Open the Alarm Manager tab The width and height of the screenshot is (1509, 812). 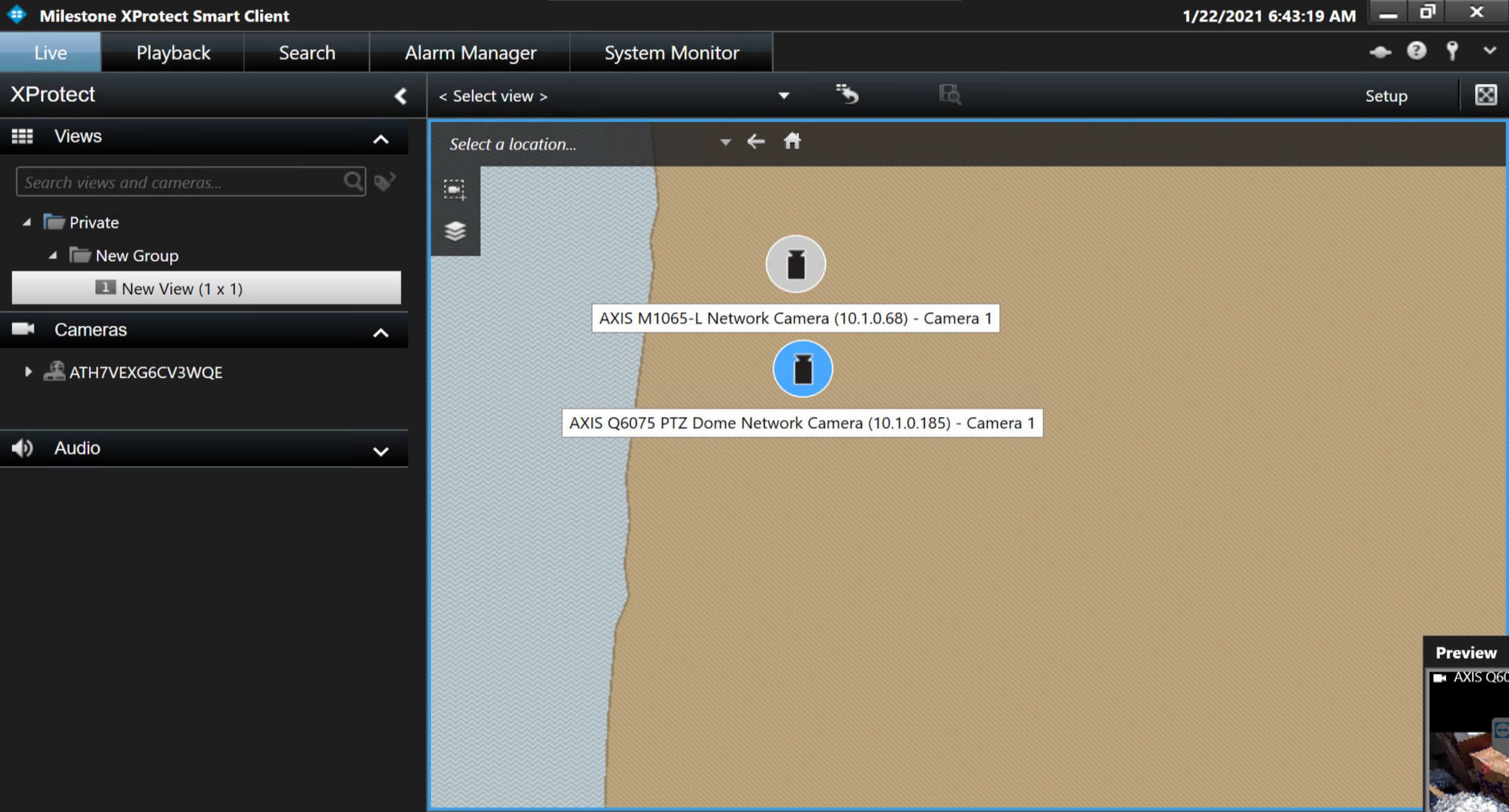tap(470, 53)
